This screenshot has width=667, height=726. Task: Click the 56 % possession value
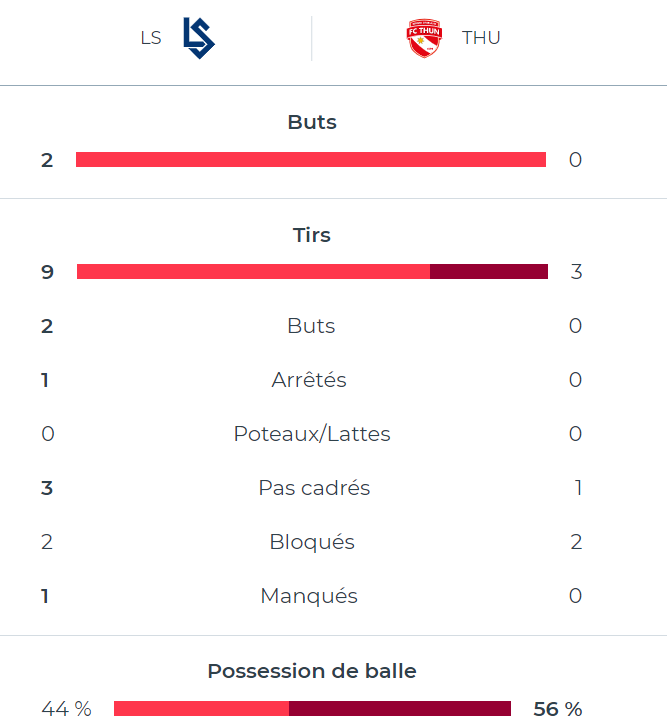(558, 709)
